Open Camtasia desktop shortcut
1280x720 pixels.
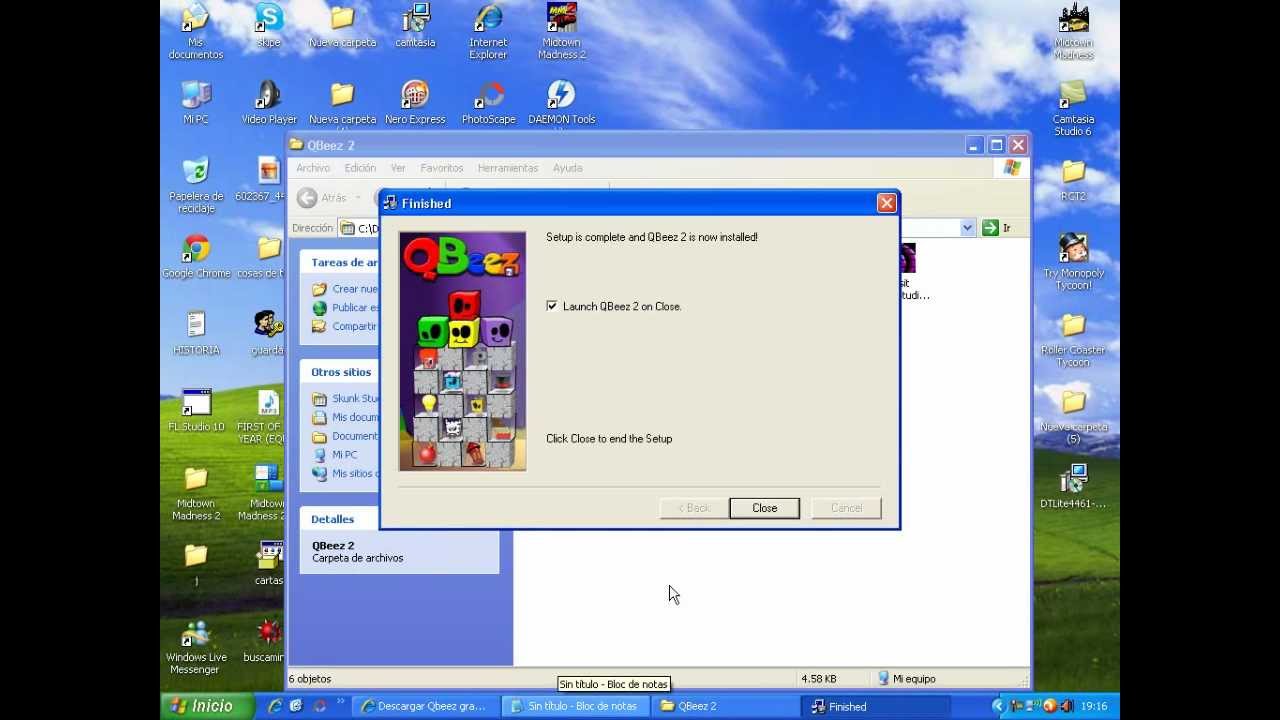coord(415,25)
